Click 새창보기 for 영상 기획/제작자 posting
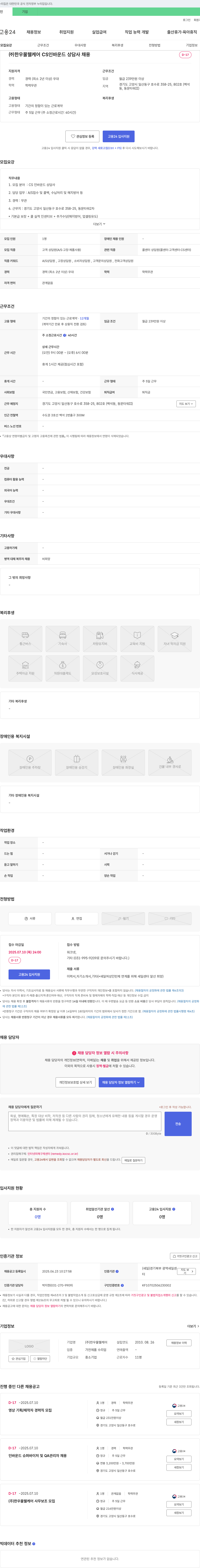Viewport: 200px width, 1568px height. [x=179, y=1422]
